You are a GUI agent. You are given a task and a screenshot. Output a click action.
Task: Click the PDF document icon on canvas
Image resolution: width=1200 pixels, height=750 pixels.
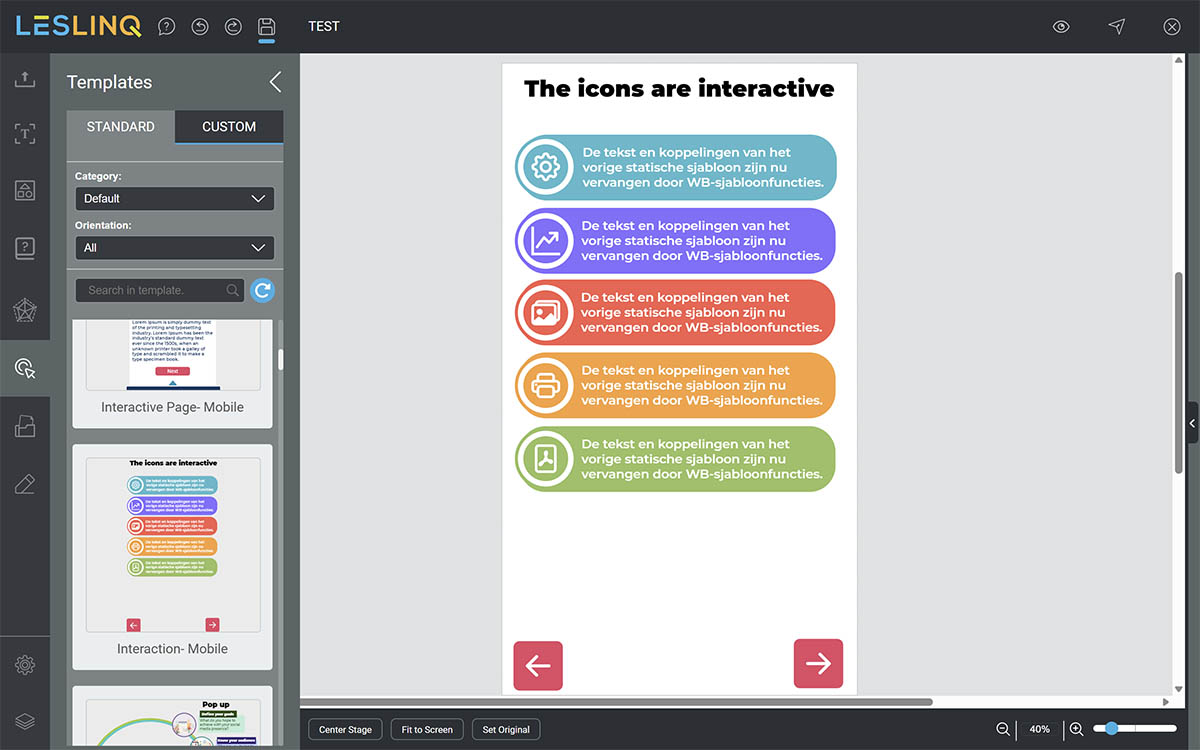pos(545,459)
